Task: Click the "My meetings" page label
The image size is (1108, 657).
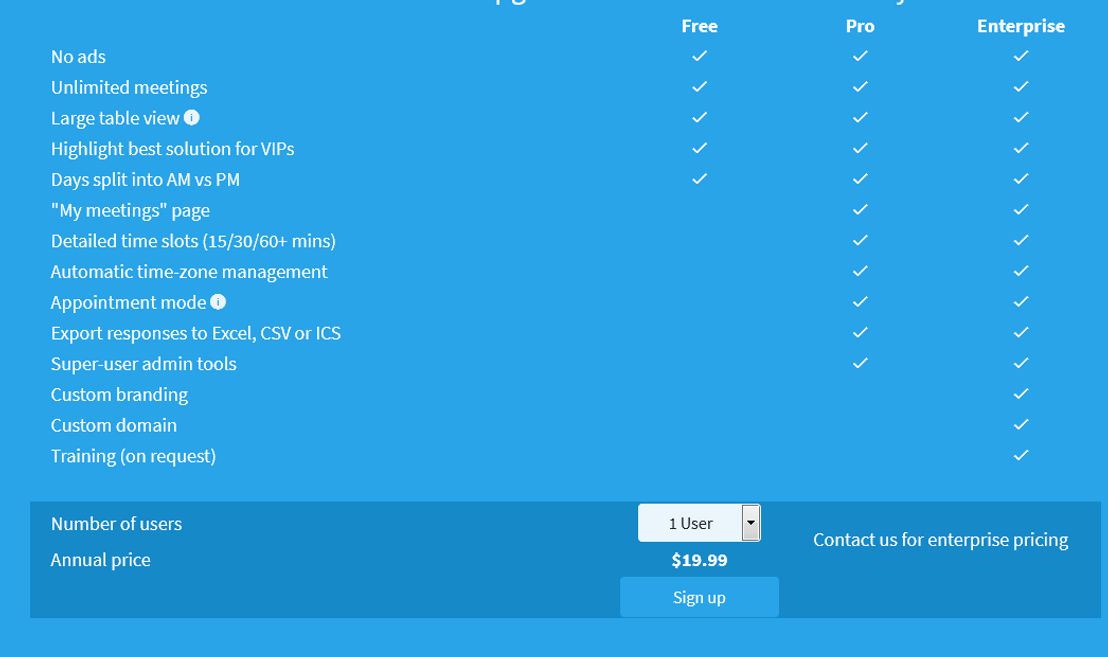Action: click(x=130, y=211)
